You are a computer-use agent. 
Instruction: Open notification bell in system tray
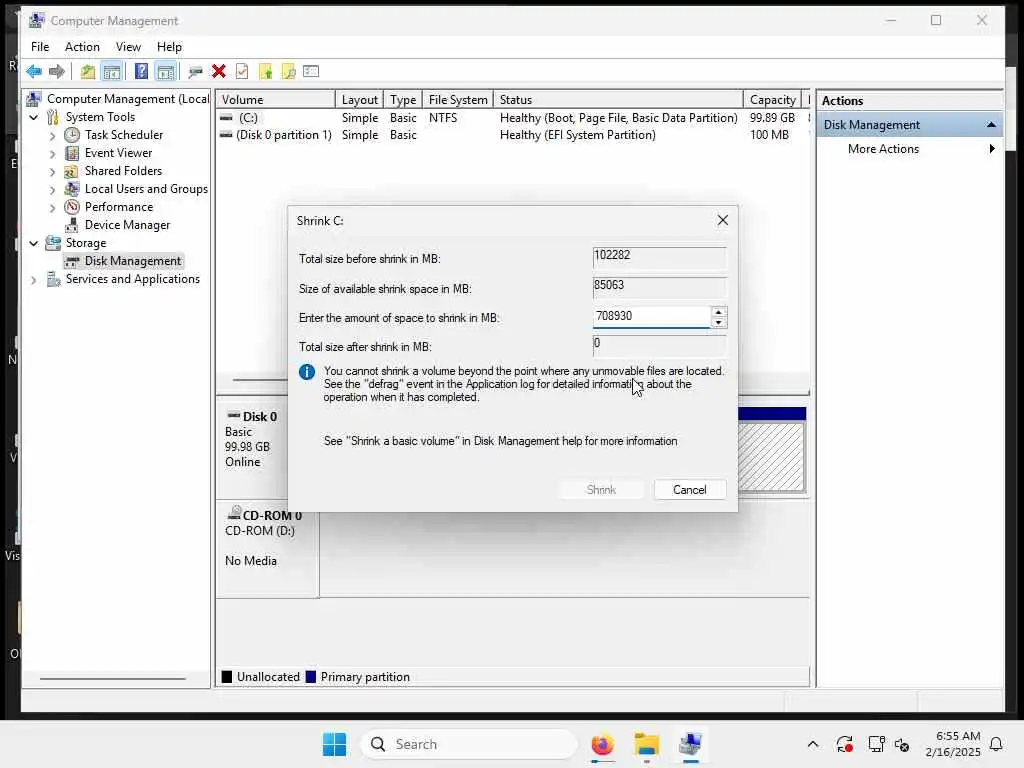(x=996, y=744)
